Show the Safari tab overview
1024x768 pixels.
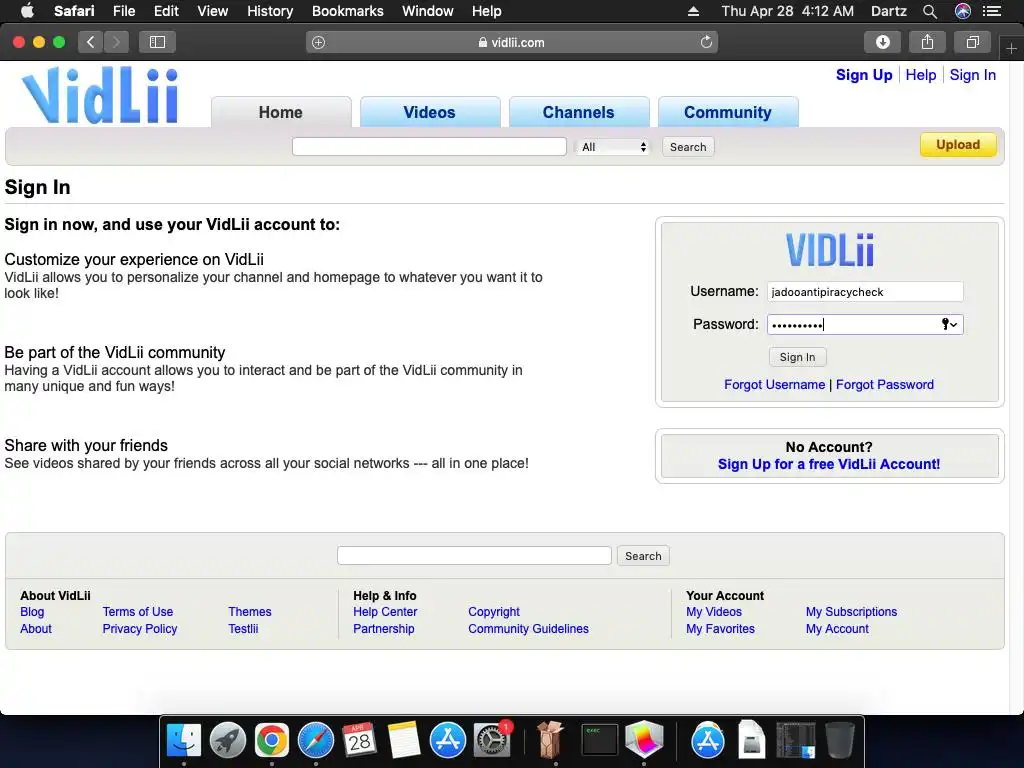pos(972,42)
